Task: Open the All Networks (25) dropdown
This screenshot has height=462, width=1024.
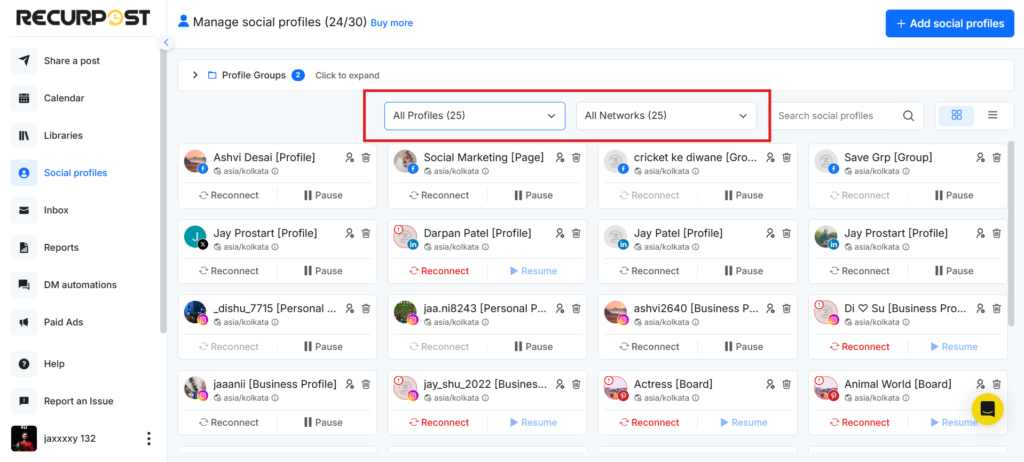Action: coord(666,116)
